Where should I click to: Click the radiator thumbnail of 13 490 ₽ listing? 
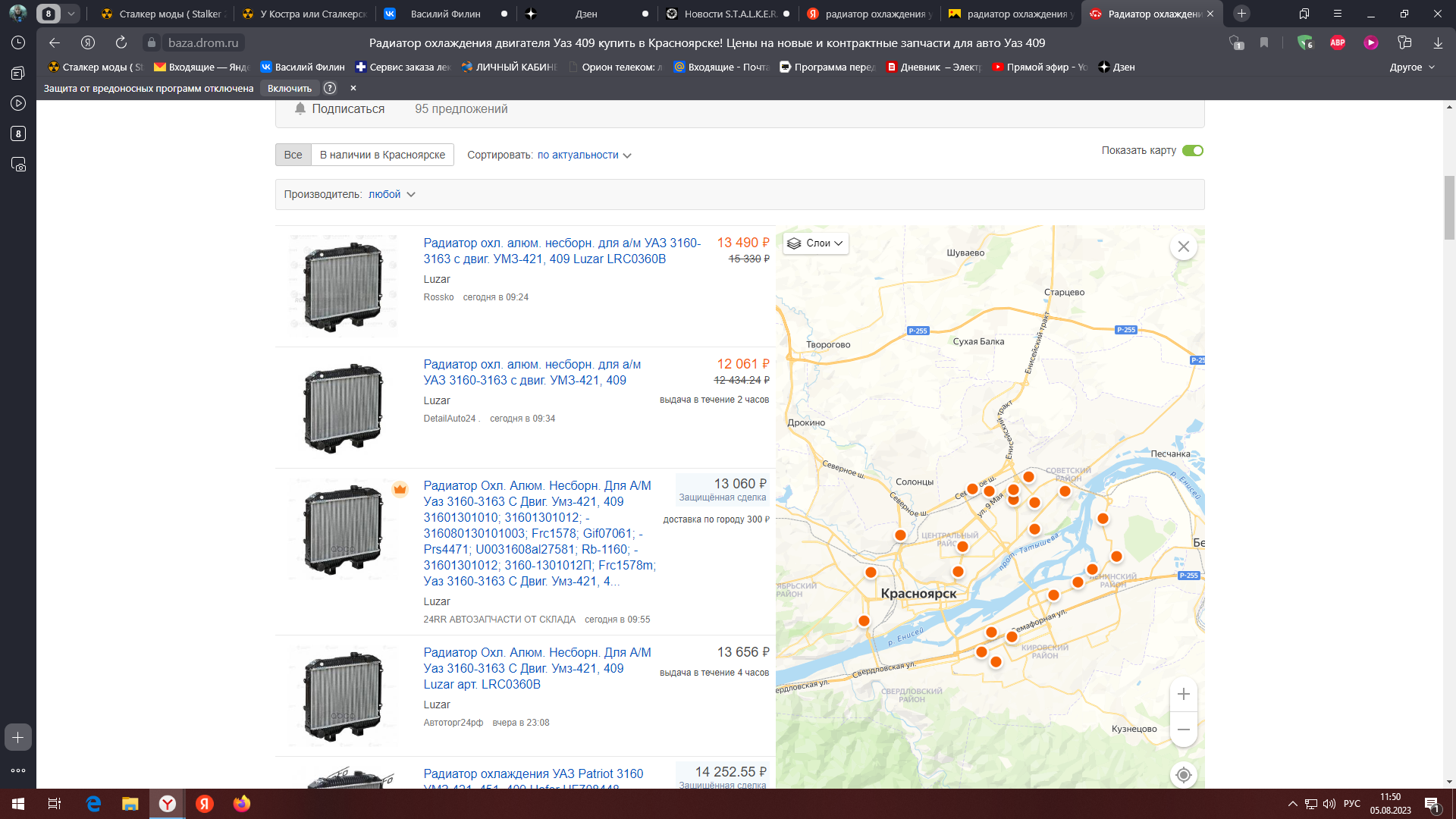click(x=344, y=284)
